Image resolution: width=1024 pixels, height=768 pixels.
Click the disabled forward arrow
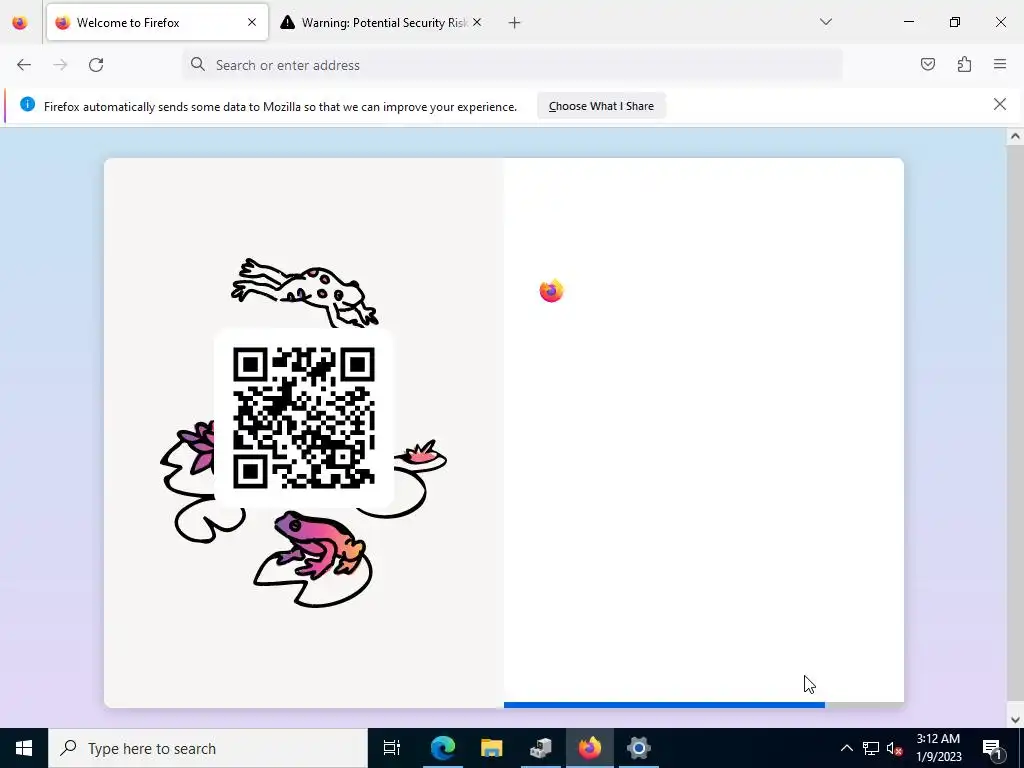60,65
